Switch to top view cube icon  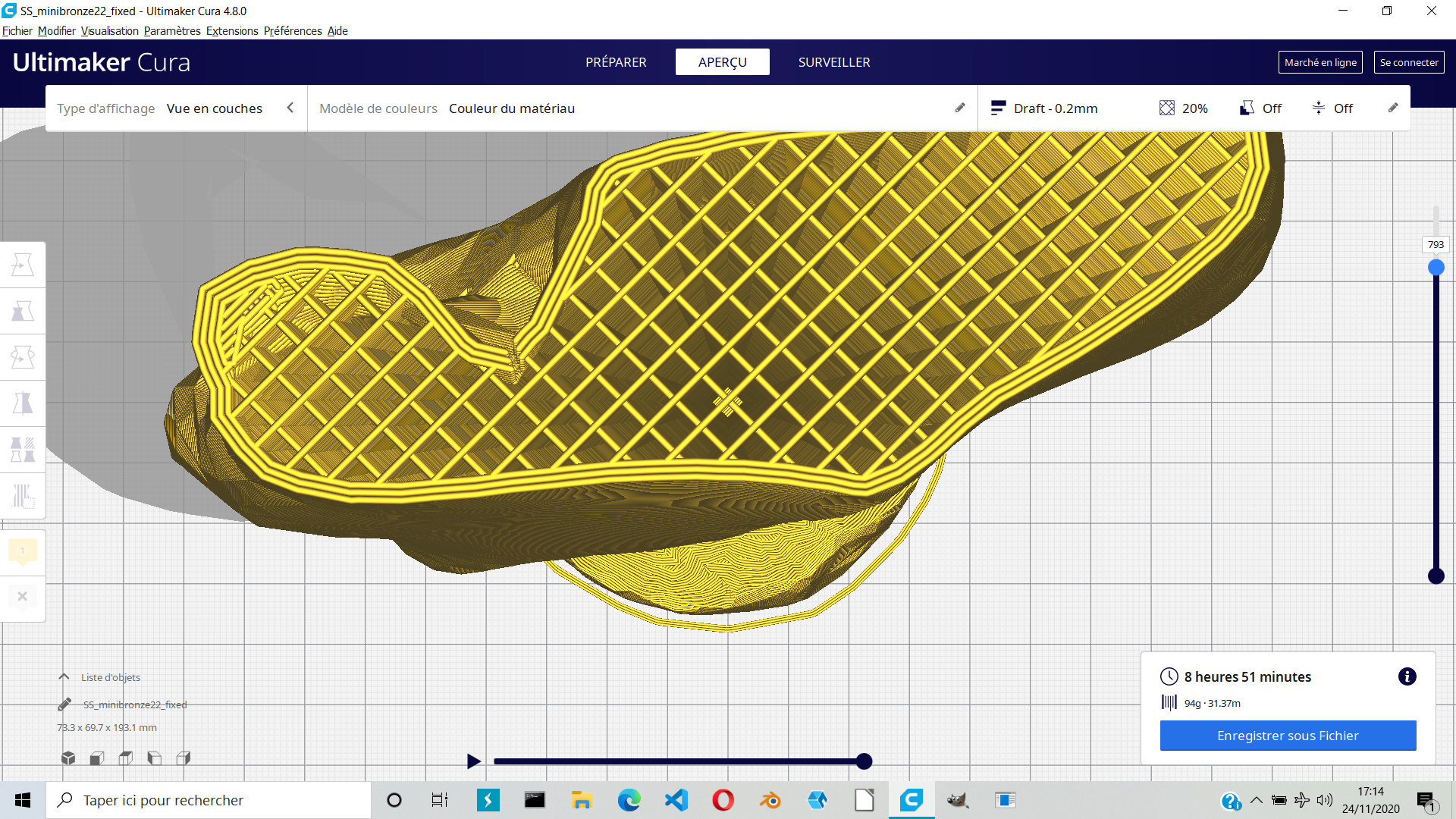tap(126, 758)
